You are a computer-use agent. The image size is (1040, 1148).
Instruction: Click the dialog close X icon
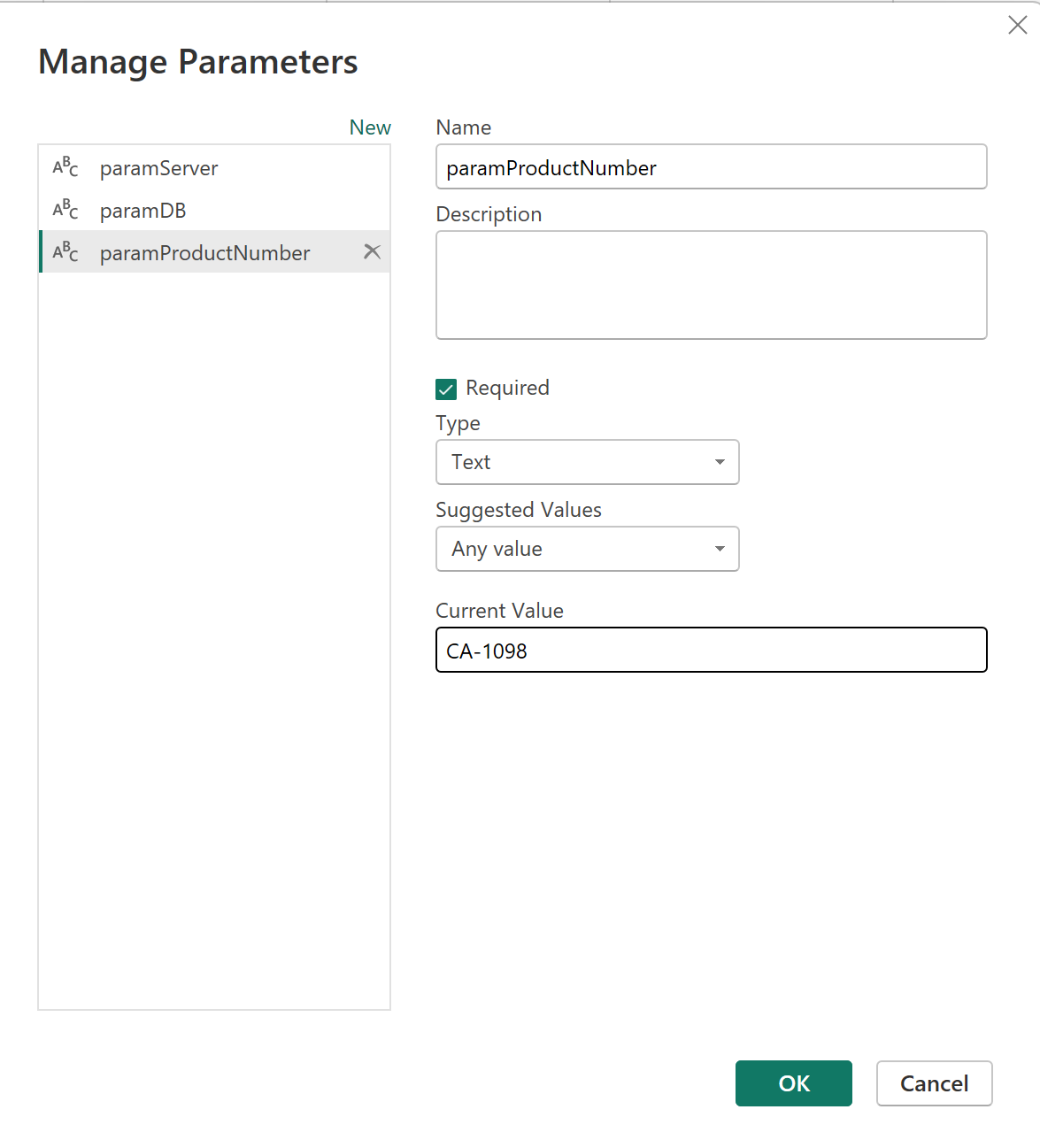[1017, 25]
